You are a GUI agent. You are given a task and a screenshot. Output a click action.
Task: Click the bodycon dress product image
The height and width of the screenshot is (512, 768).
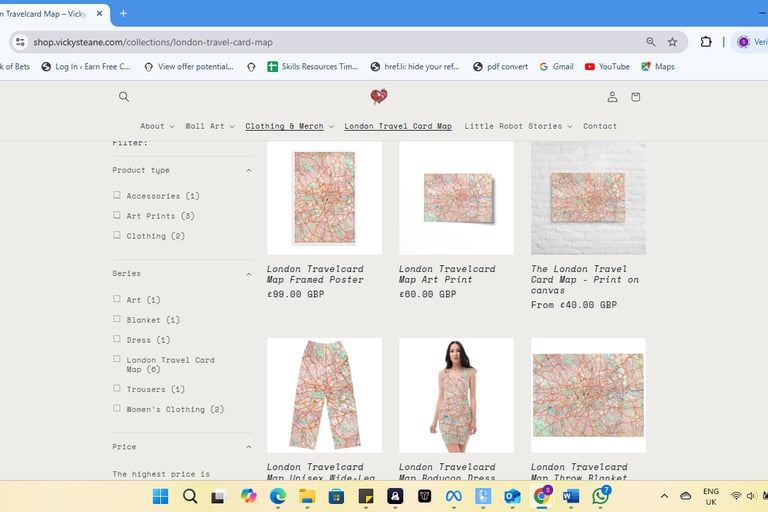pyautogui.click(x=456, y=395)
